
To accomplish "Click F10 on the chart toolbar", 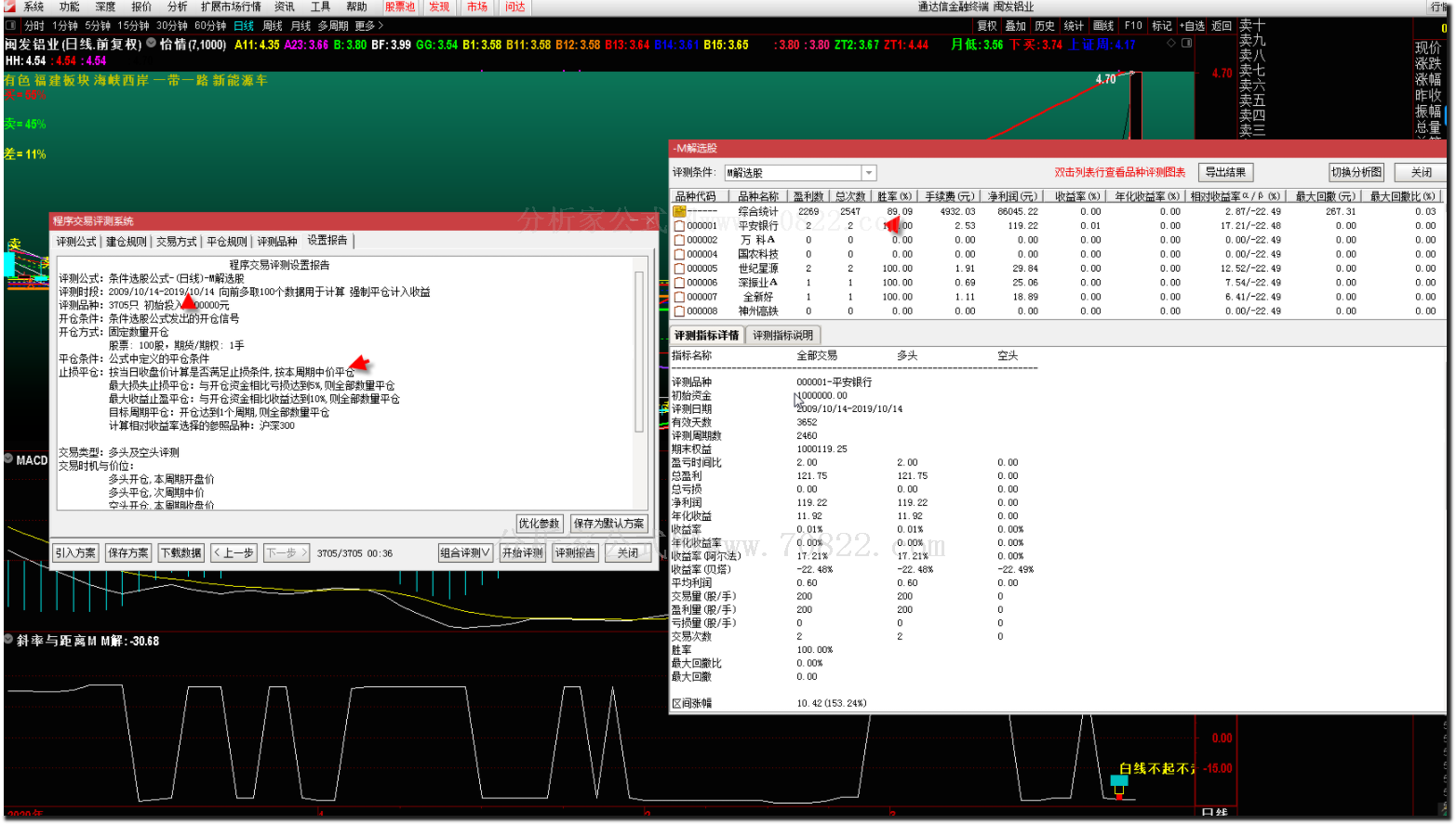I will 1133,26.
